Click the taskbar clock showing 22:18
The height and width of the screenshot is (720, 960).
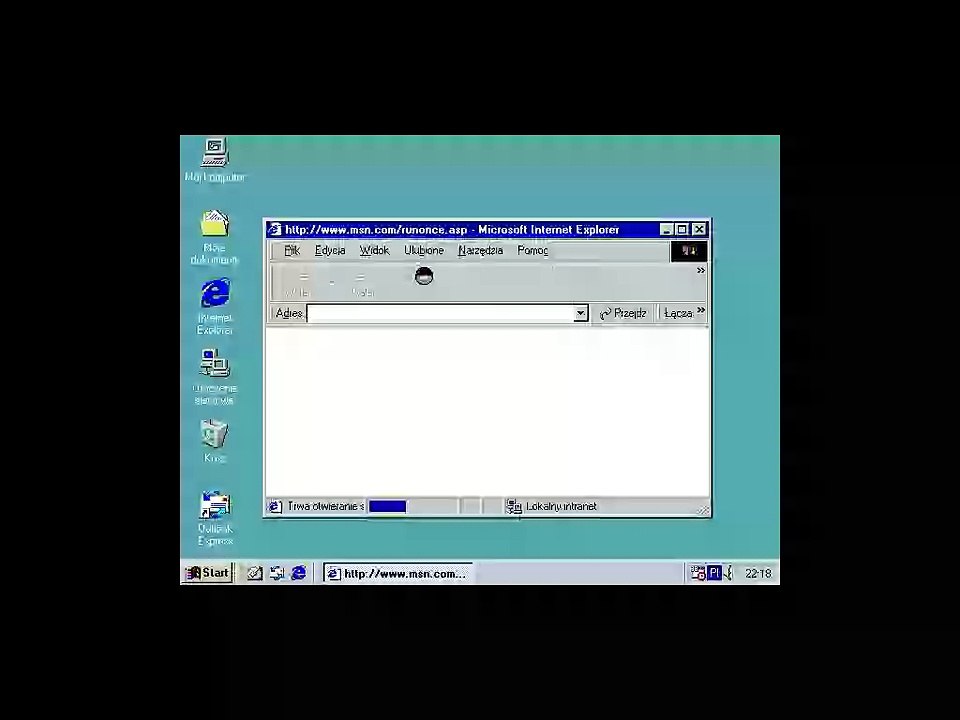click(x=758, y=574)
